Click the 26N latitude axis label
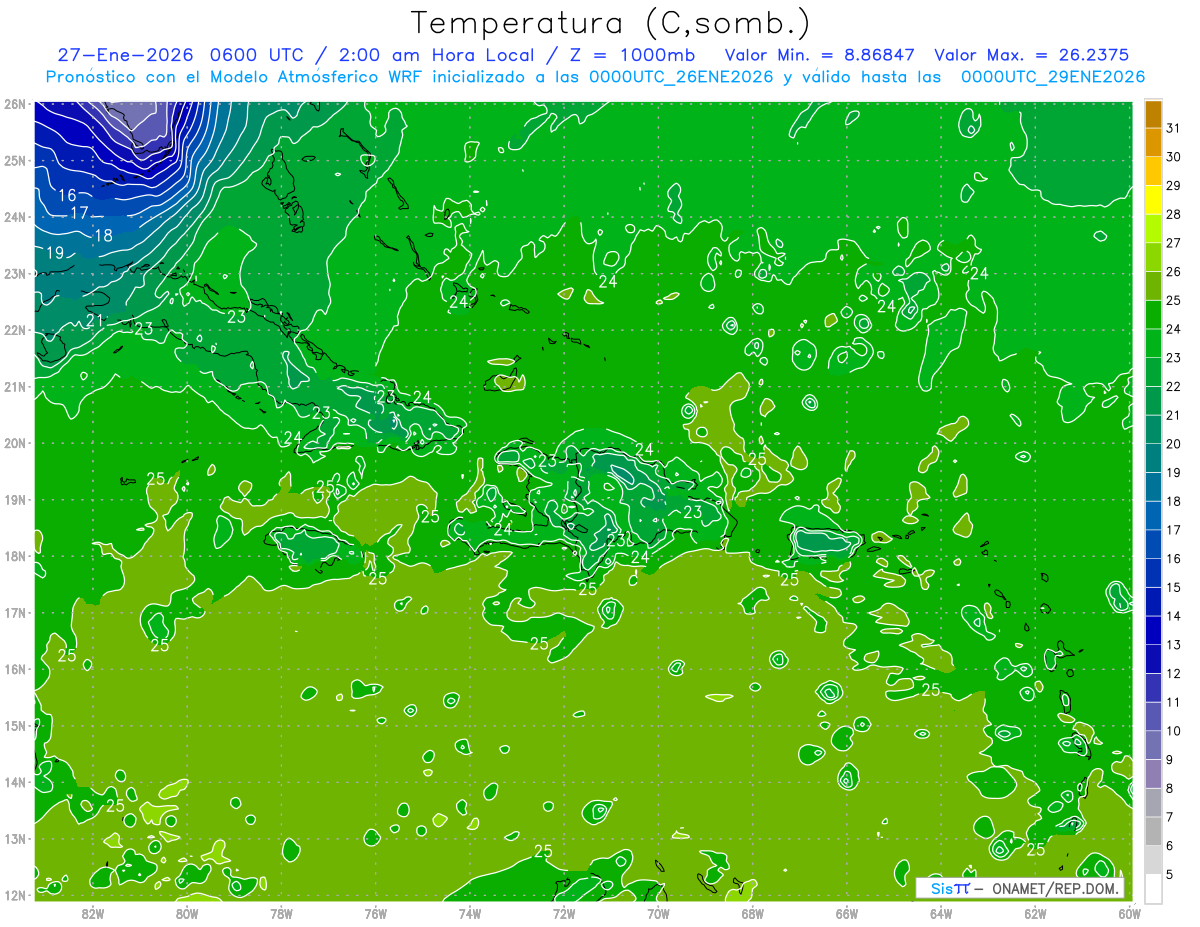 [x=14, y=104]
